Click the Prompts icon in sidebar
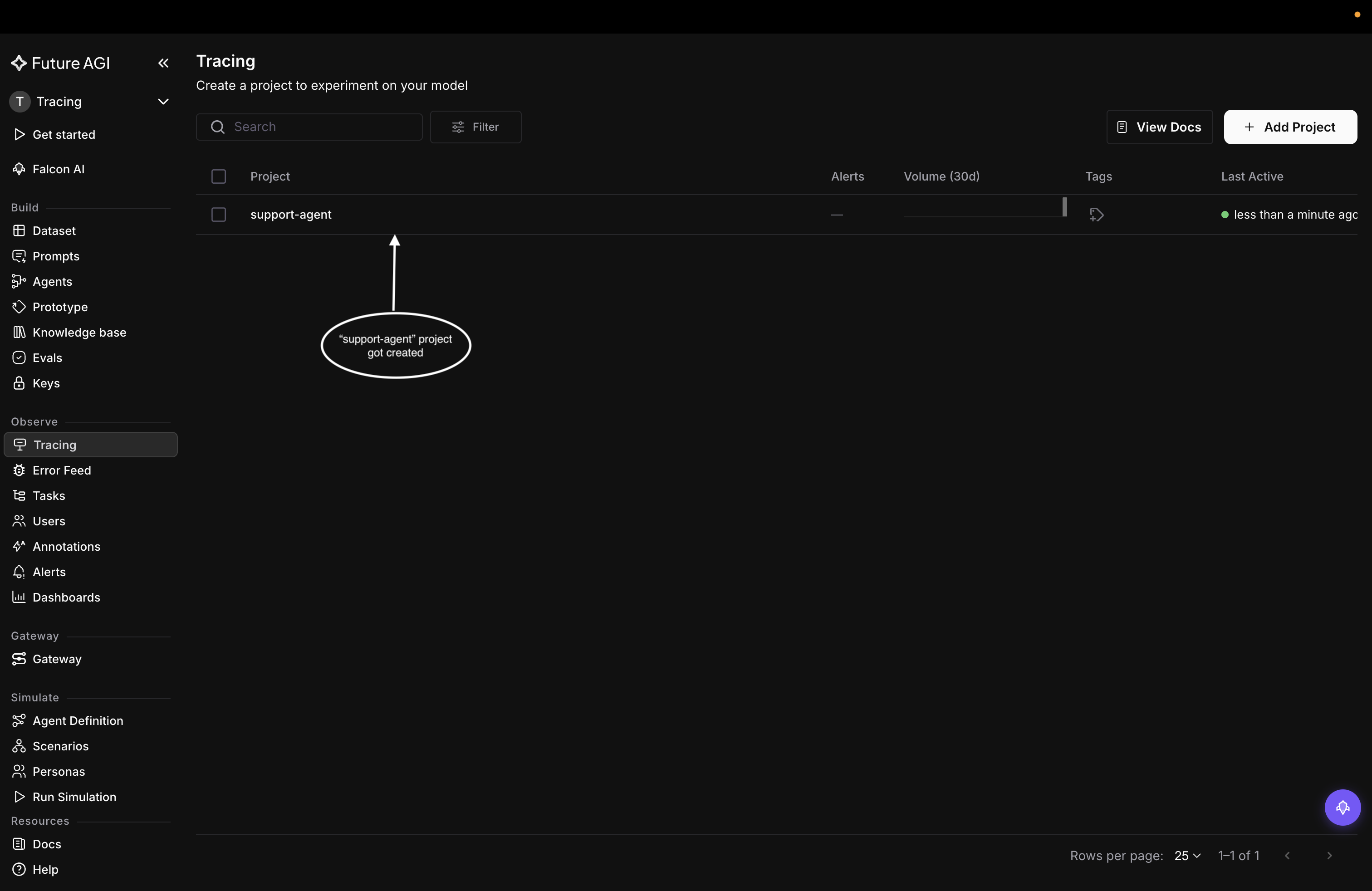The image size is (1372, 891). [x=19, y=256]
